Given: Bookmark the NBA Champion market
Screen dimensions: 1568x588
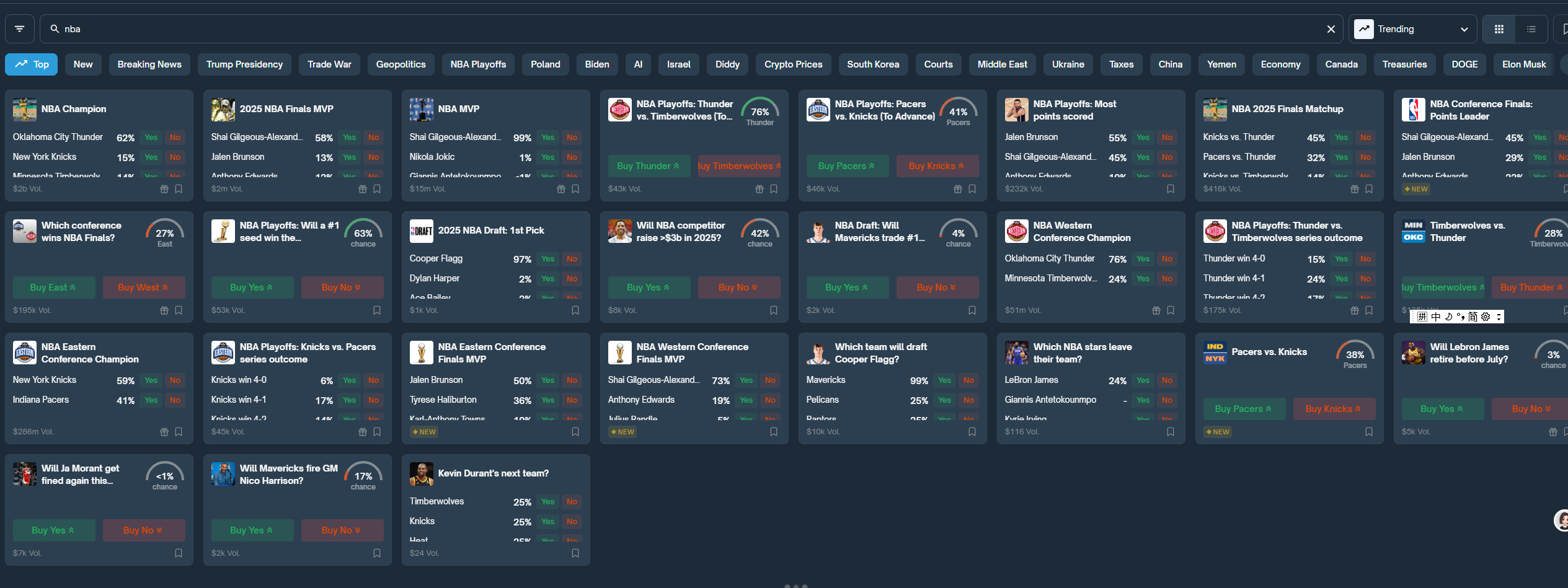Looking at the screenshot, I should (x=179, y=189).
